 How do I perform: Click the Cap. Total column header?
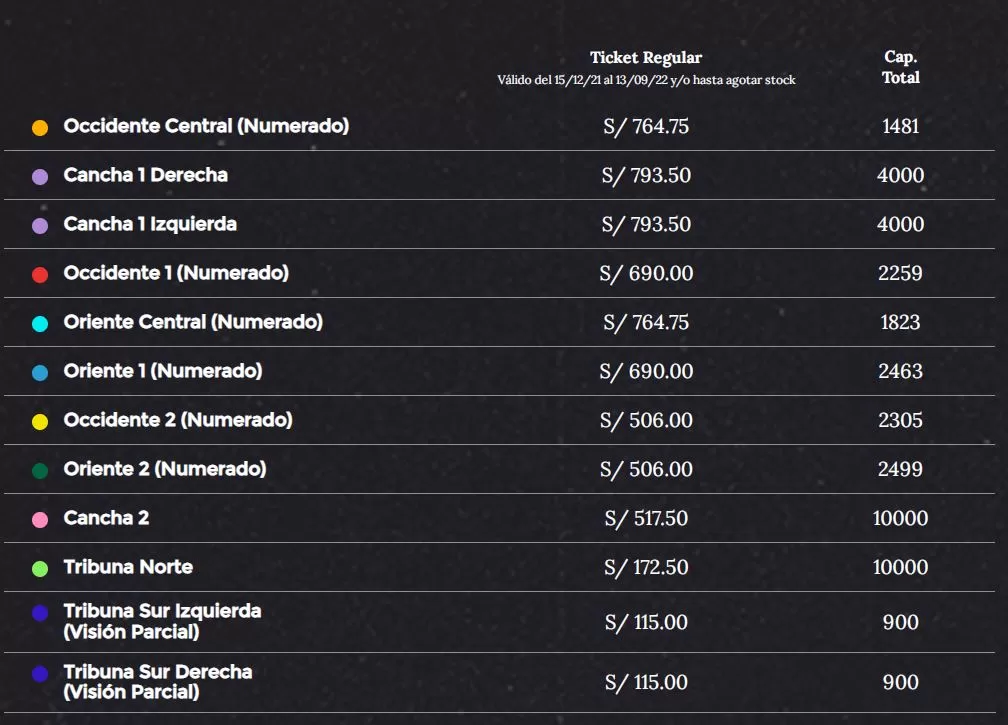pos(900,67)
